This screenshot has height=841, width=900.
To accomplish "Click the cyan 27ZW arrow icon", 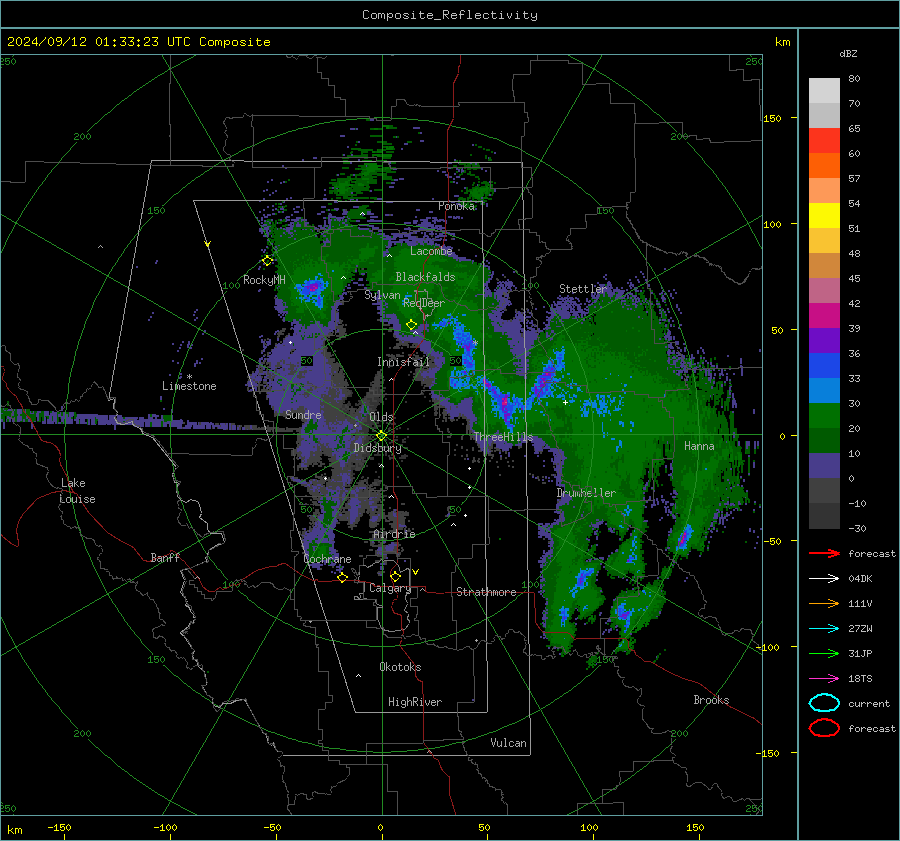I will point(824,629).
